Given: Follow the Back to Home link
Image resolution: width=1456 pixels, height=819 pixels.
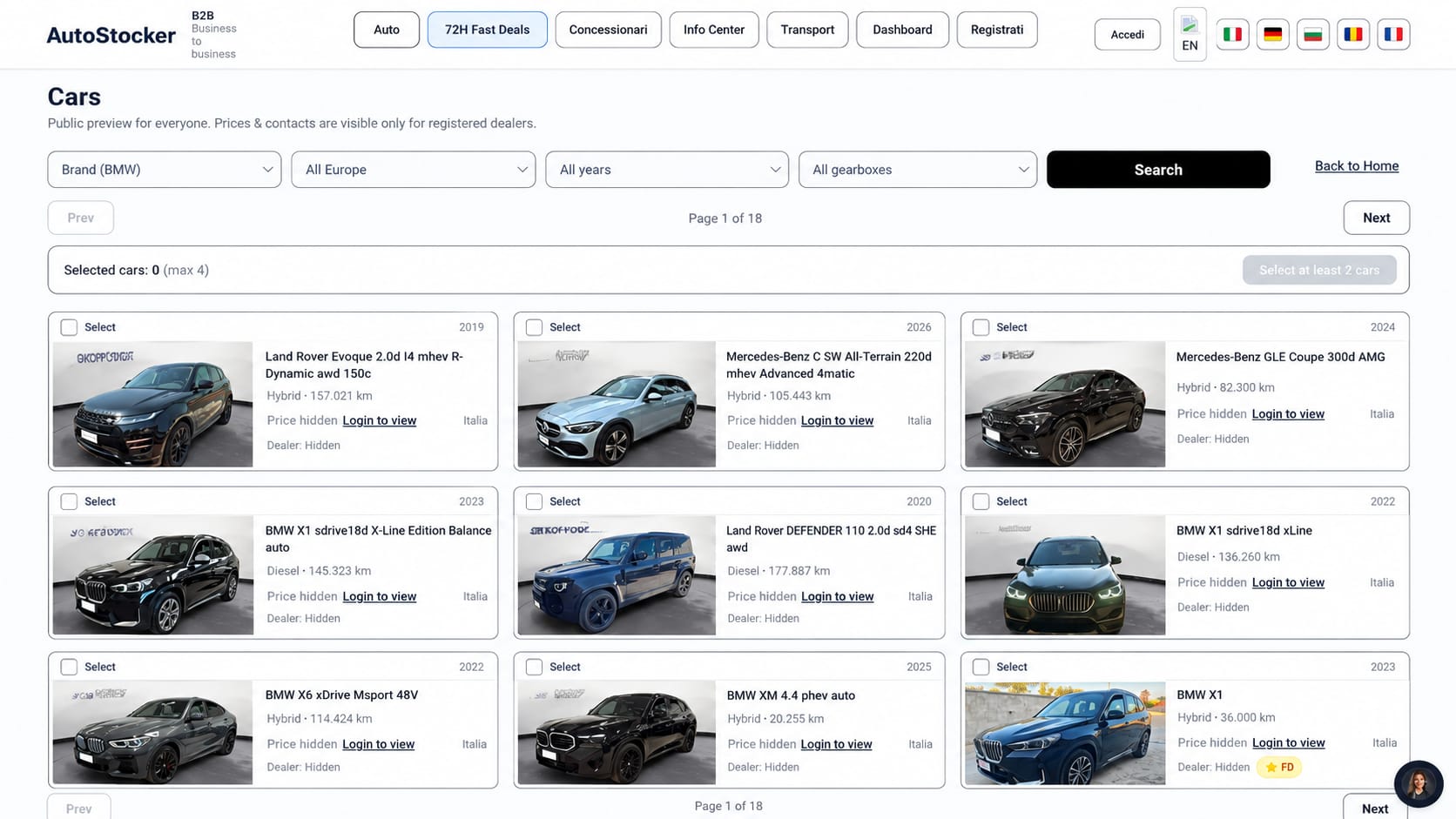Looking at the screenshot, I should click(x=1357, y=166).
